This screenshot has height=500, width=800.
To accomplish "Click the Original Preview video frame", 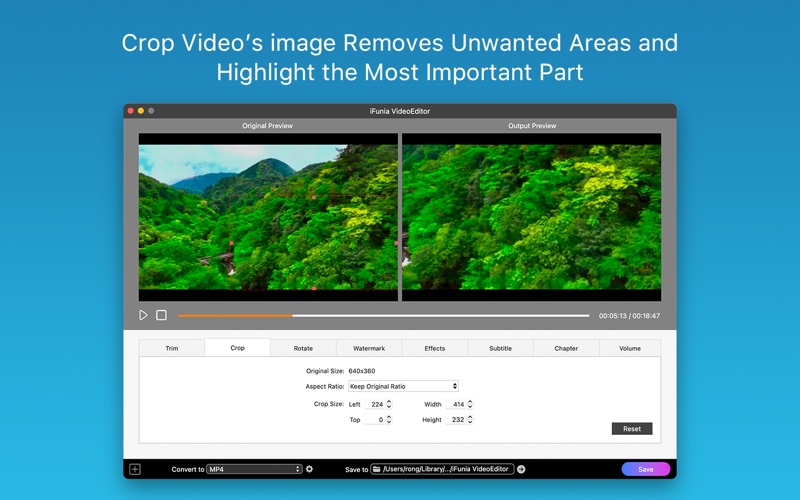I will (x=268, y=217).
